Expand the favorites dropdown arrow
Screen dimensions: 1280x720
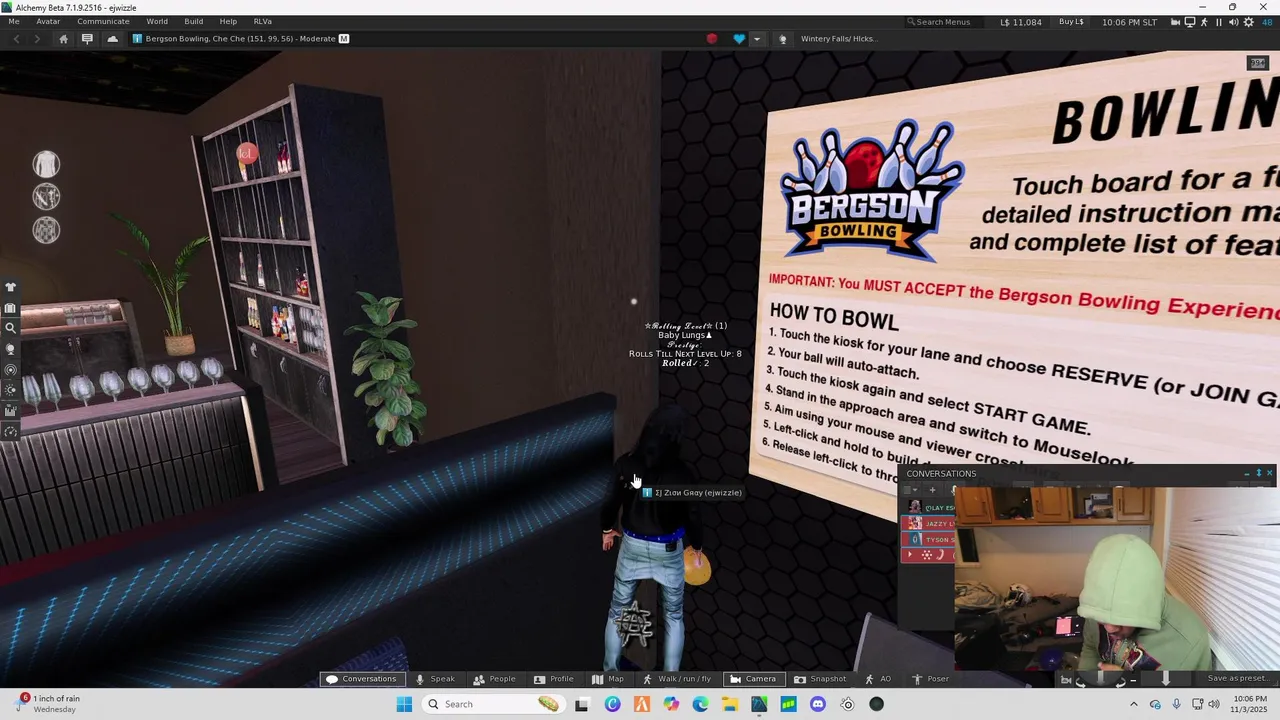coord(757,39)
